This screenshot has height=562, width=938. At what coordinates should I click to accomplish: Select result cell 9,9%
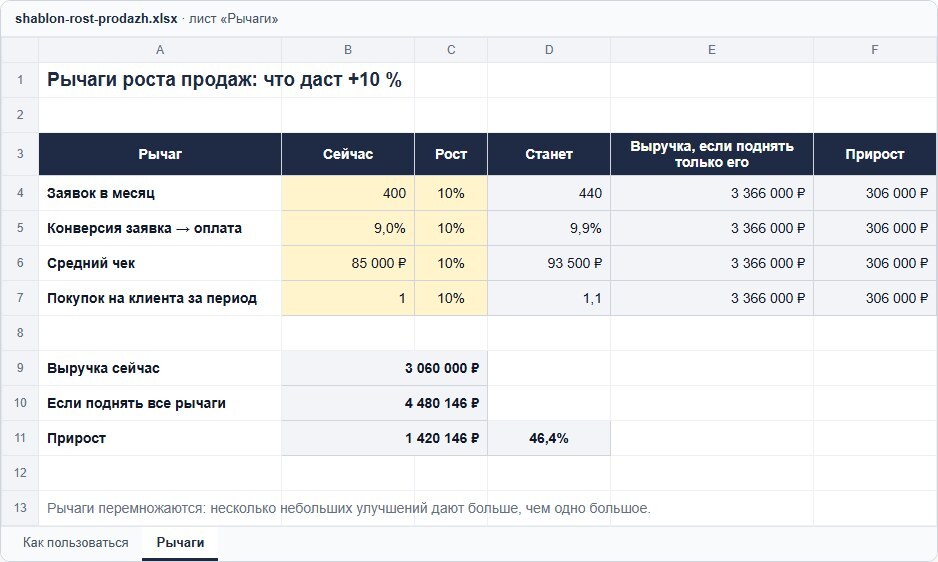tap(549, 228)
